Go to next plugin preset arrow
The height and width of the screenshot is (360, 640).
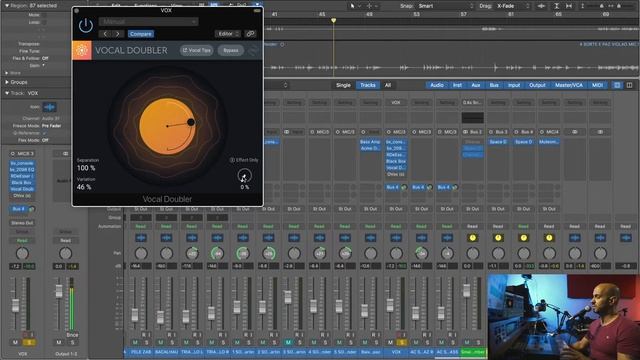click(118, 34)
